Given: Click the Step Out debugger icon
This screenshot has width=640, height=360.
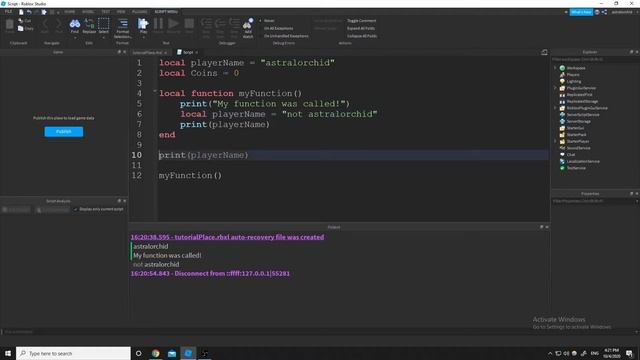Looking at the screenshot, I should 234,27.
